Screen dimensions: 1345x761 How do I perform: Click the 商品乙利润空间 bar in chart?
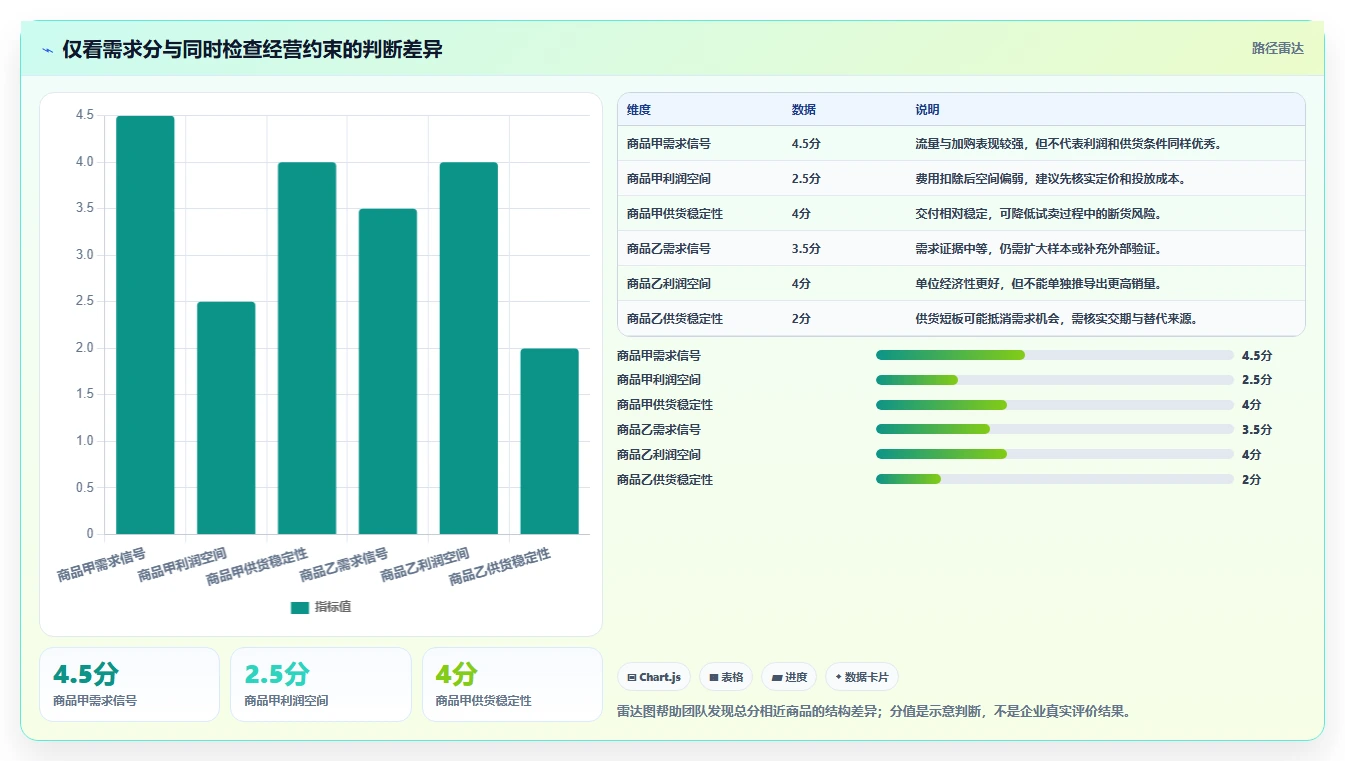pos(469,348)
